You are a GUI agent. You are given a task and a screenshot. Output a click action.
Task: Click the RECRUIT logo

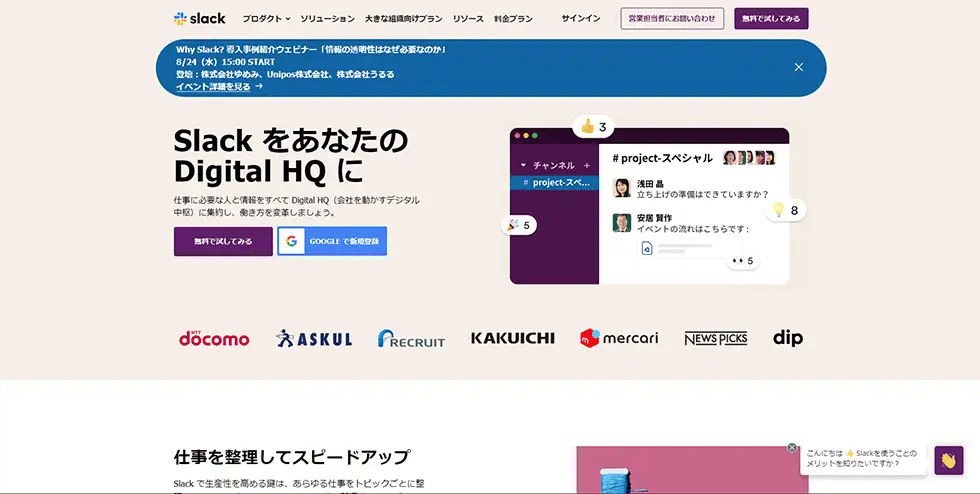click(x=411, y=339)
